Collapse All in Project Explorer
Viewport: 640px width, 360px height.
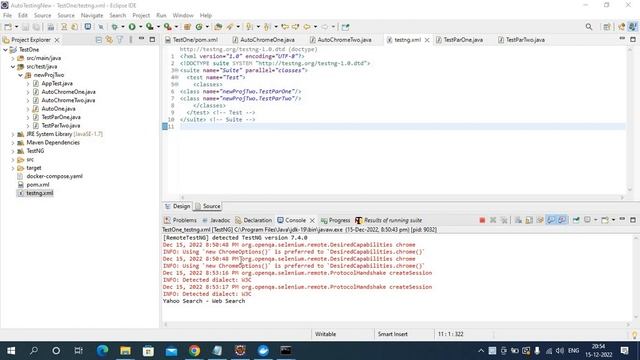99,40
